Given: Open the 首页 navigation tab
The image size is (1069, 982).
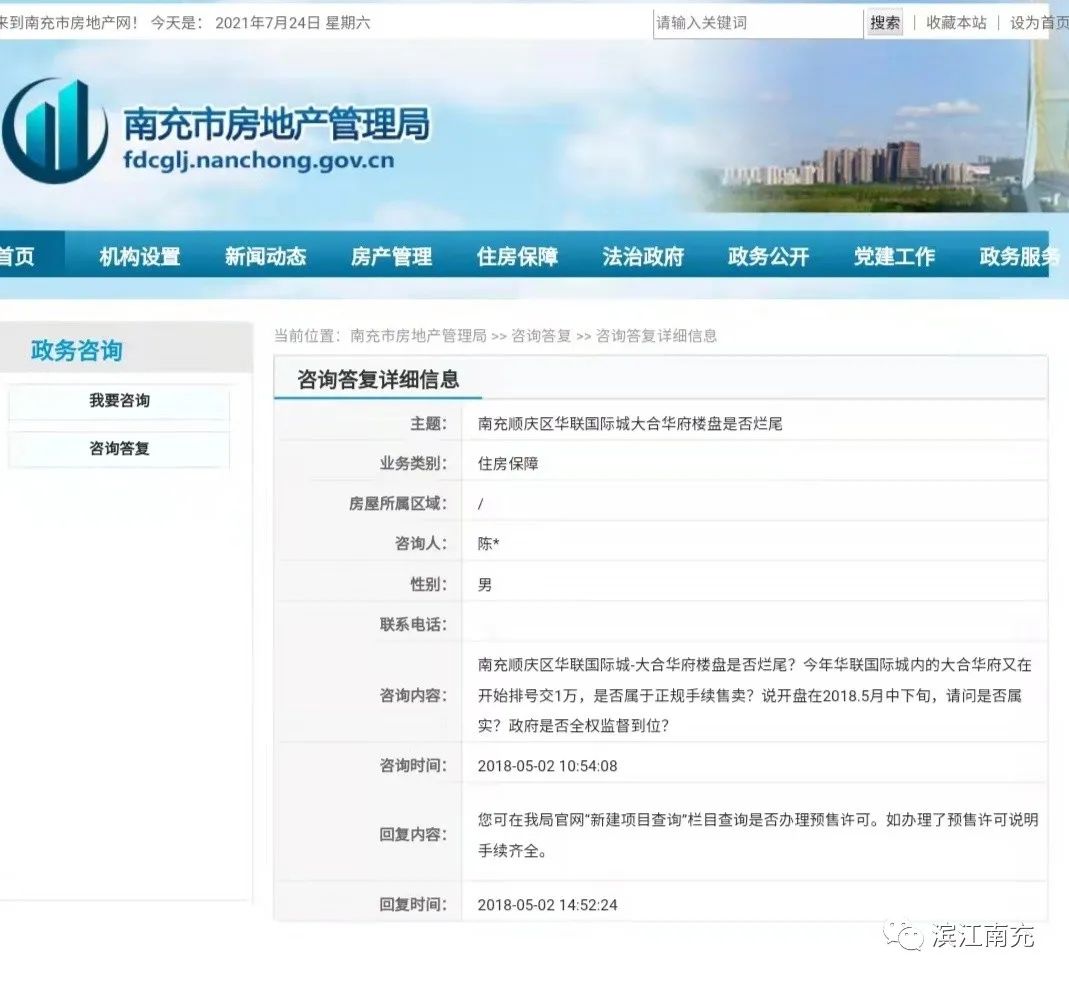Looking at the screenshot, I should click(x=18, y=257).
